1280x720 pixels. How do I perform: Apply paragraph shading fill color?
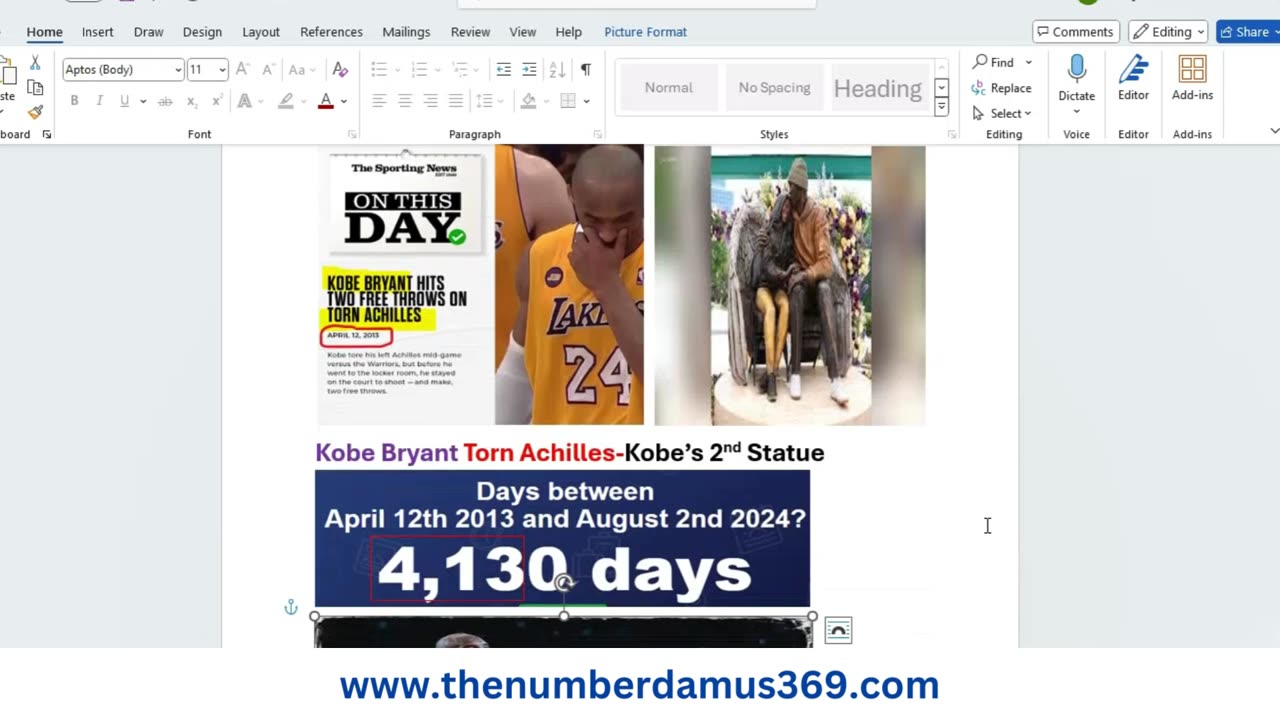coord(528,101)
